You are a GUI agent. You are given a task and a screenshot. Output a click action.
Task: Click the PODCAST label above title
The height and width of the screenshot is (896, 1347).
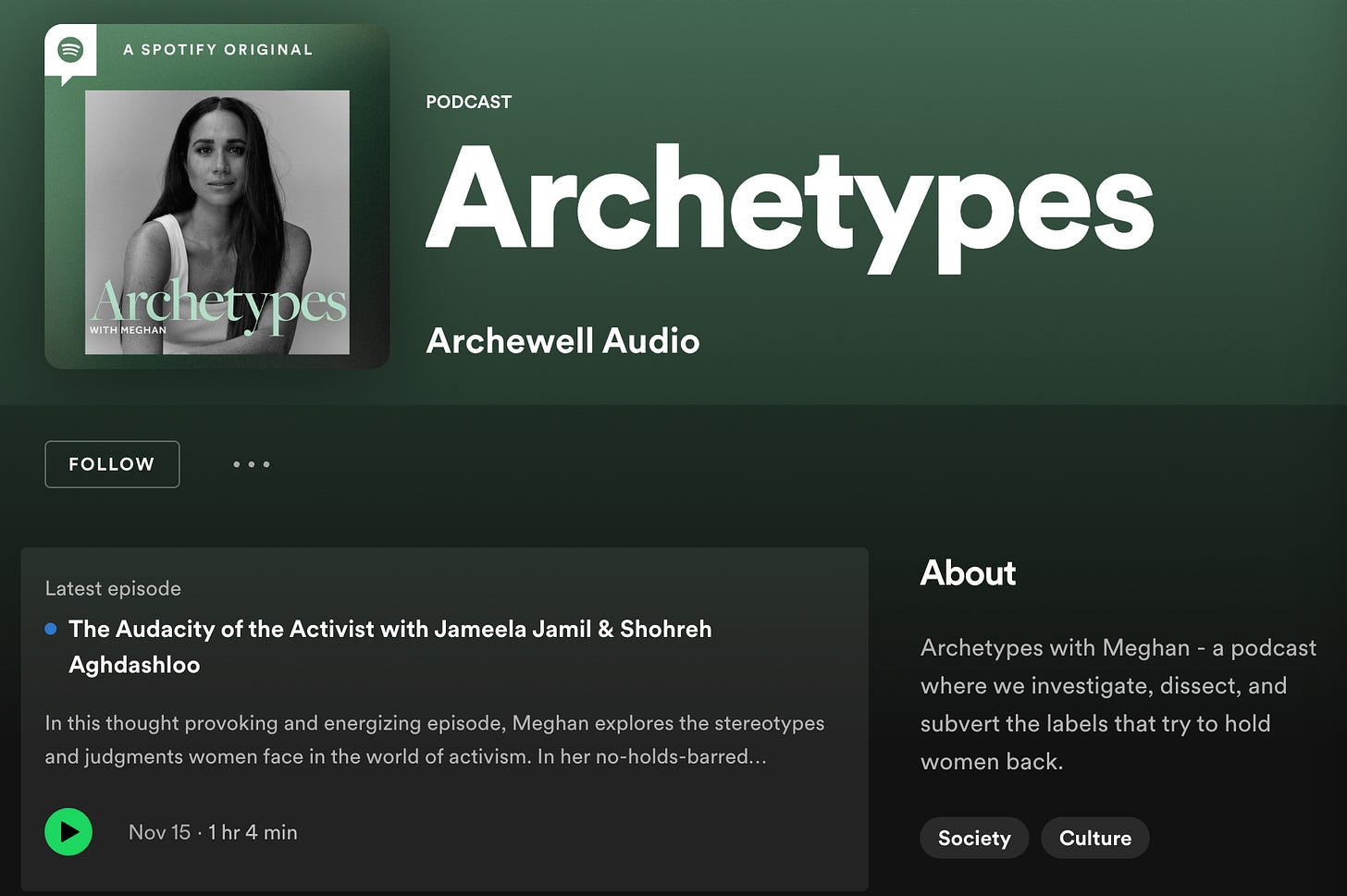(468, 102)
